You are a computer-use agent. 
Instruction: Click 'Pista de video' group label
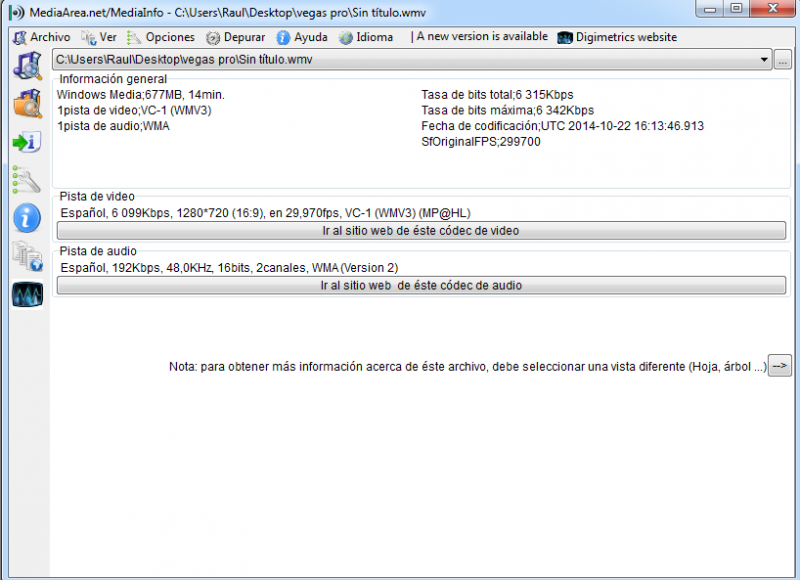[97, 196]
